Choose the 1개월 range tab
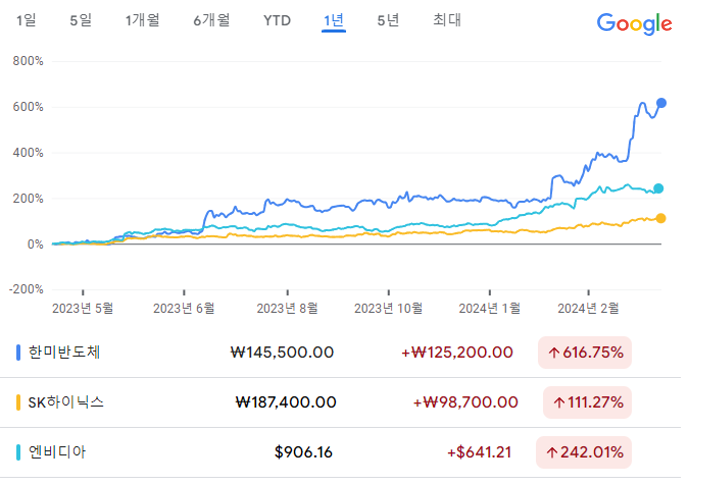702x487 pixels. pos(142,20)
